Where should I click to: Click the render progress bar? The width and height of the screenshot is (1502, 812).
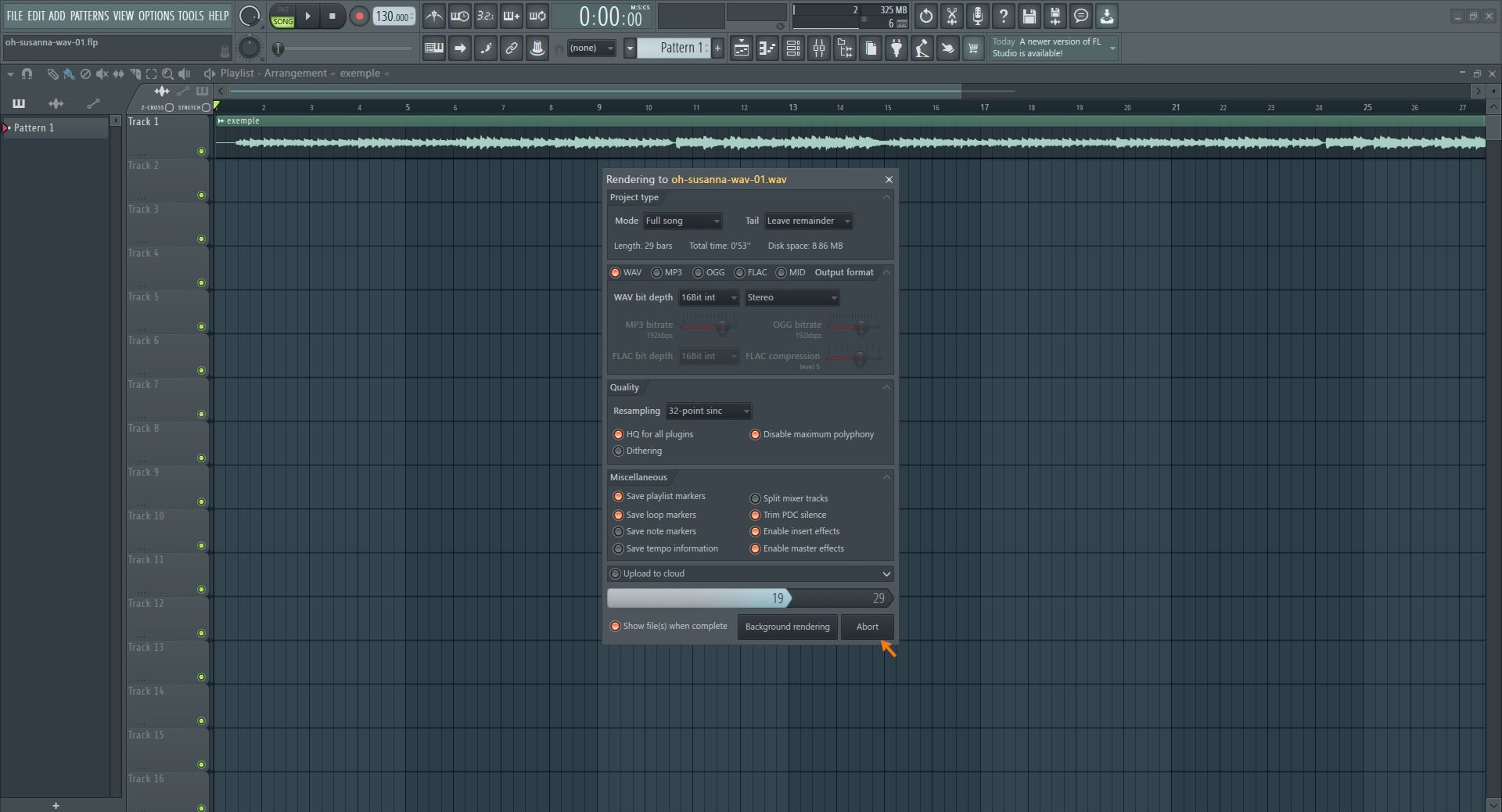pos(750,598)
